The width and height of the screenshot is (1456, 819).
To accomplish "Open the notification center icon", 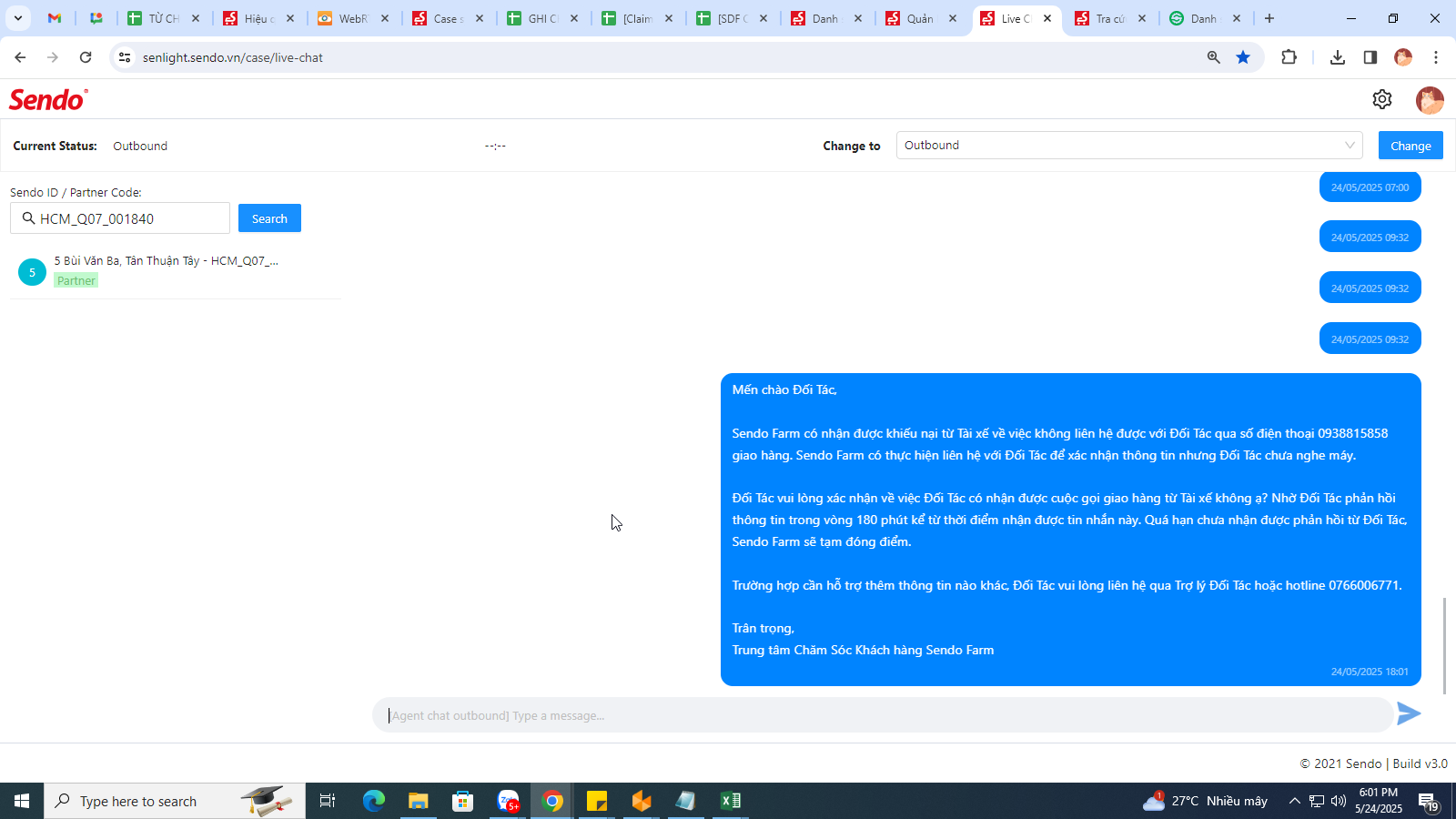I will point(1428,801).
